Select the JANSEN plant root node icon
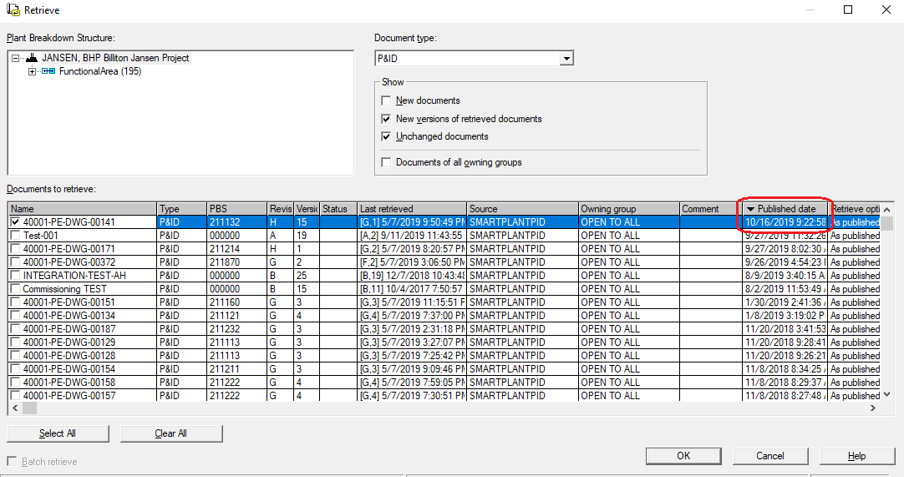Viewport: 904px width, 477px height. 32,58
